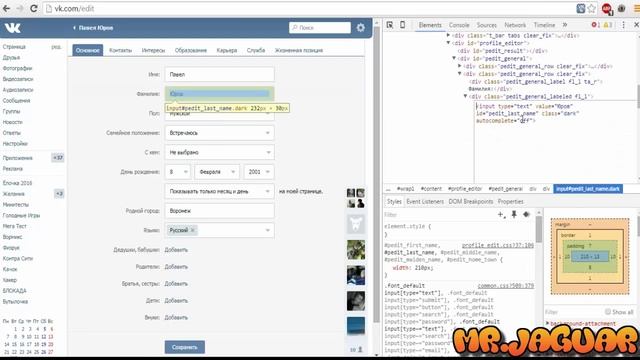Screen dimensions: 640x360
Task: Open the Event Listeners tab
Action: pyautogui.click(x=425, y=202)
